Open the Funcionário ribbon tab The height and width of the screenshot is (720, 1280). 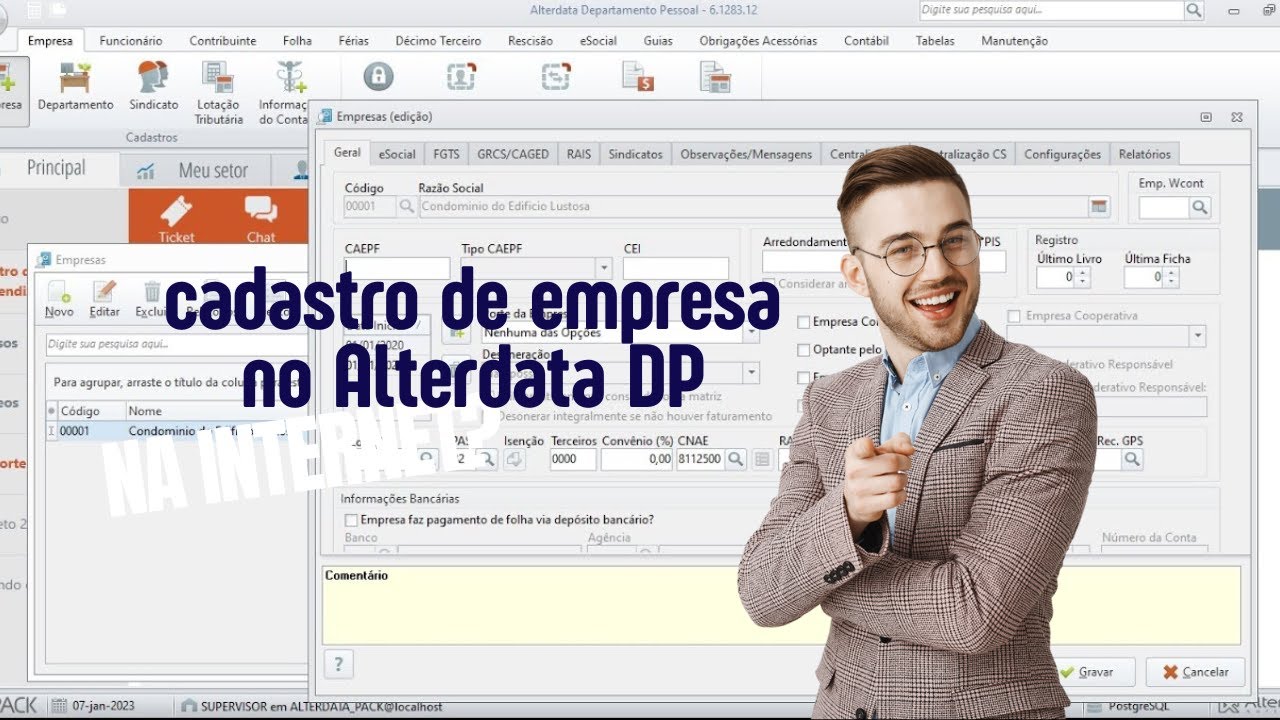(x=130, y=41)
